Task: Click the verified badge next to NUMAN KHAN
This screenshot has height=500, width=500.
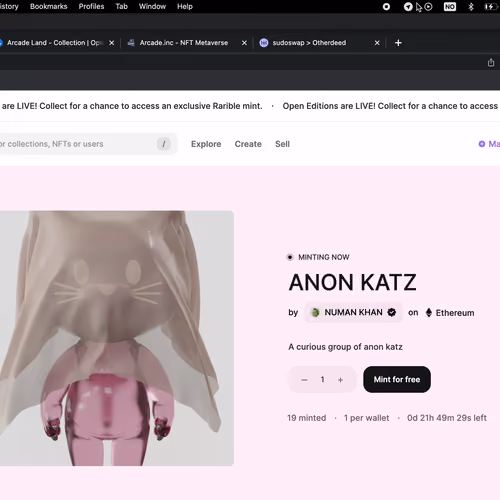Action: 392,312
